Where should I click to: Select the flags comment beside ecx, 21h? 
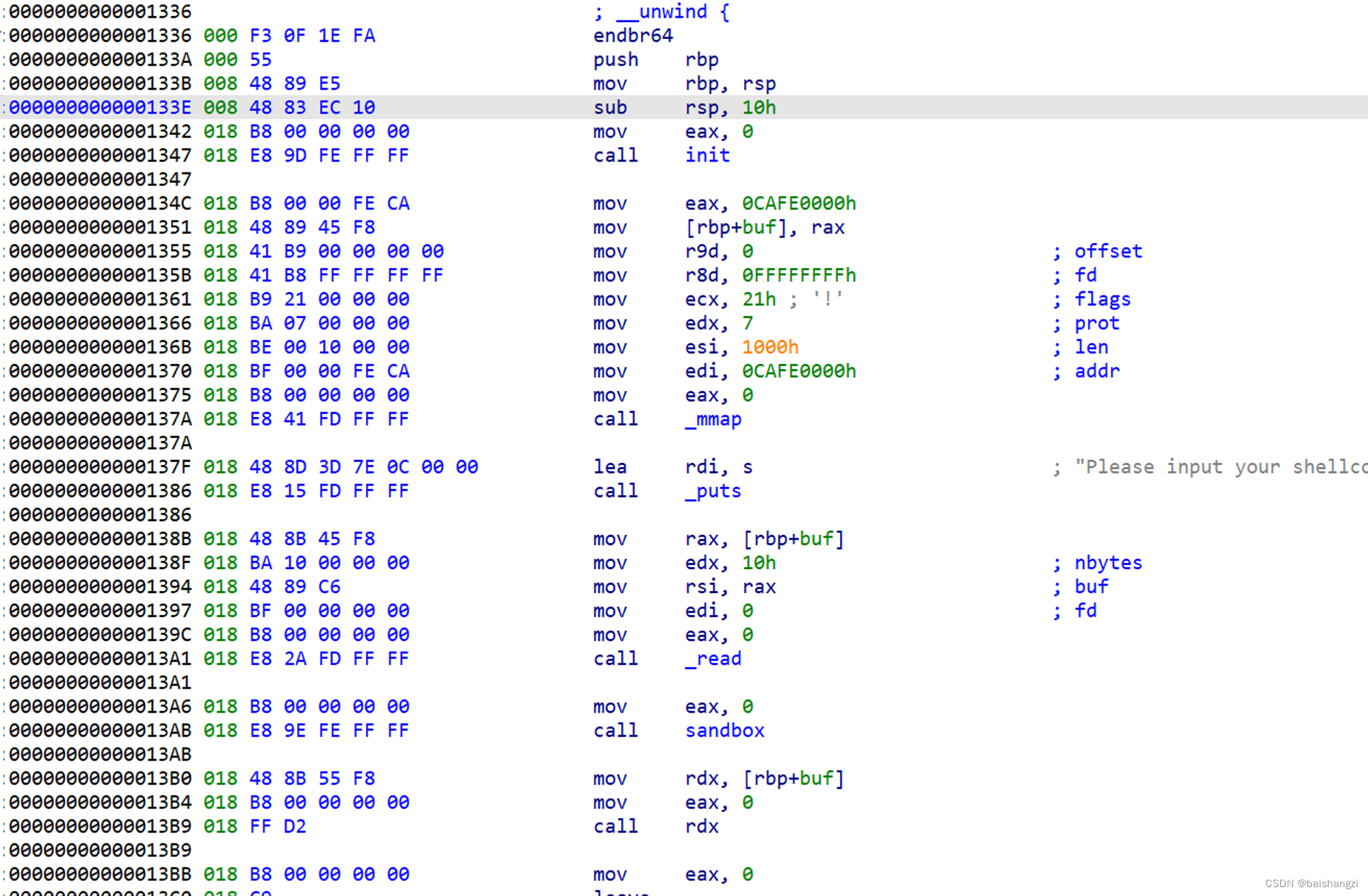[1102, 299]
